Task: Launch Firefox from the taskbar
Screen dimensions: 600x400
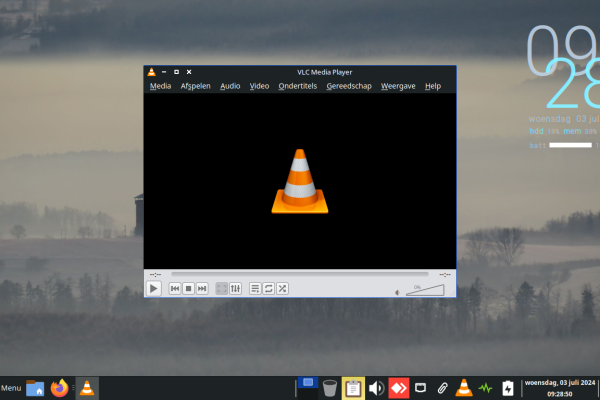Action: 60,388
